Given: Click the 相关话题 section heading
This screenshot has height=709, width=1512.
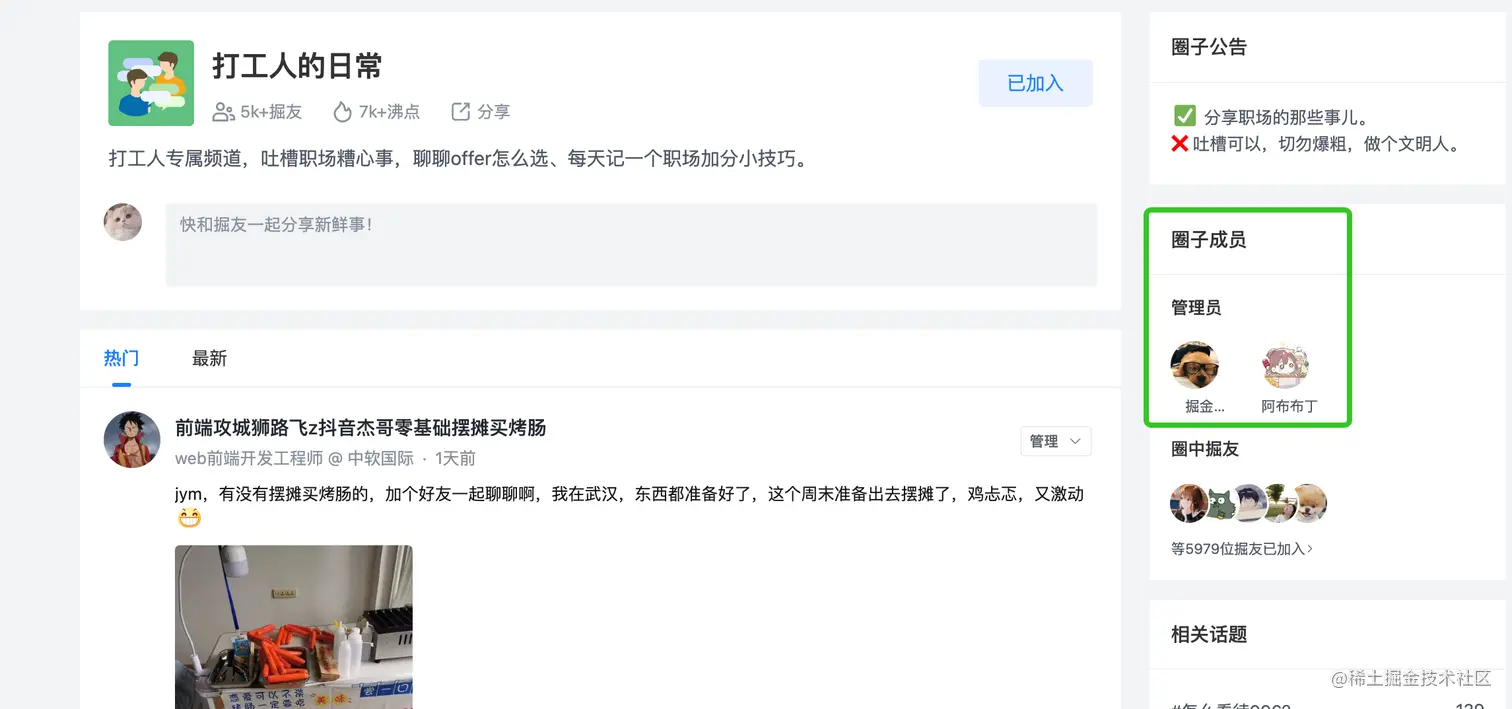Looking at the screenshot, I should [x=1209, y=634].
